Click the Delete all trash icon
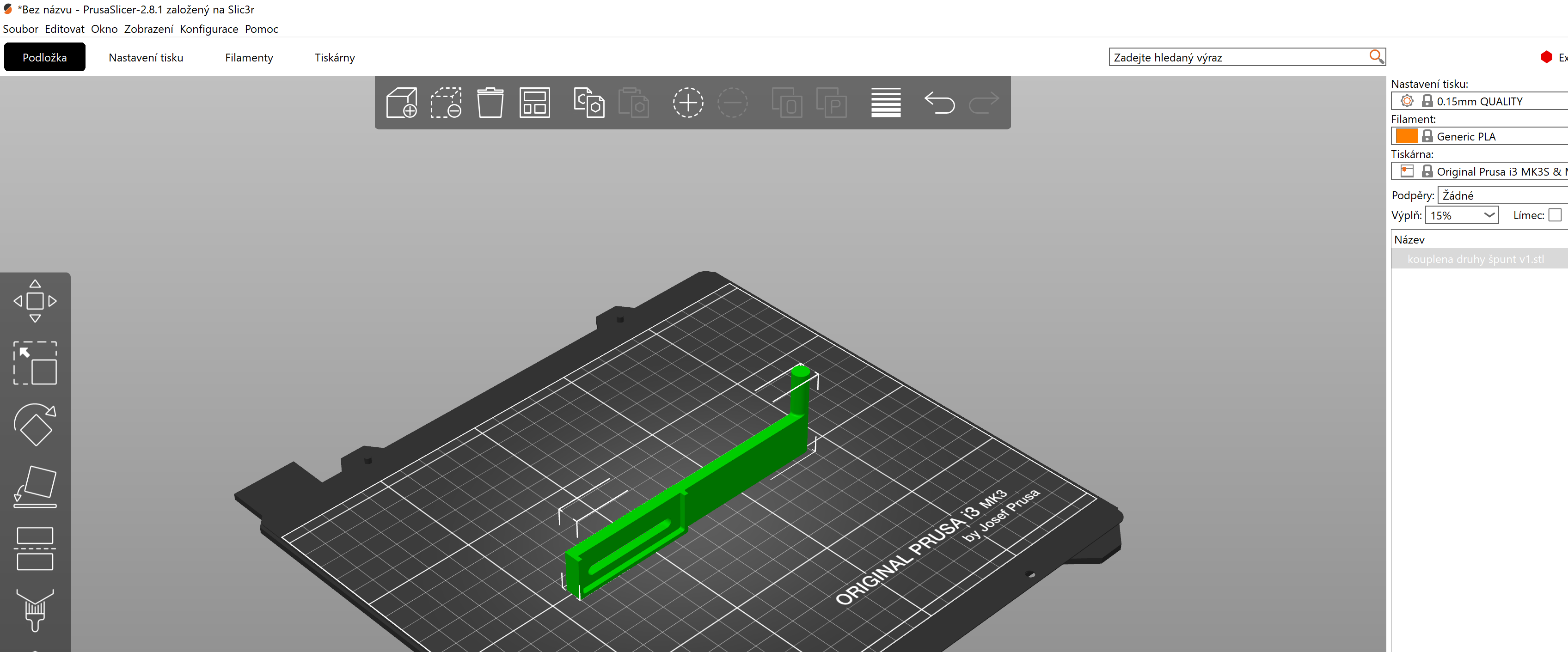The width and height of the screenshot is (1568, 652). (x=490, y=102)
